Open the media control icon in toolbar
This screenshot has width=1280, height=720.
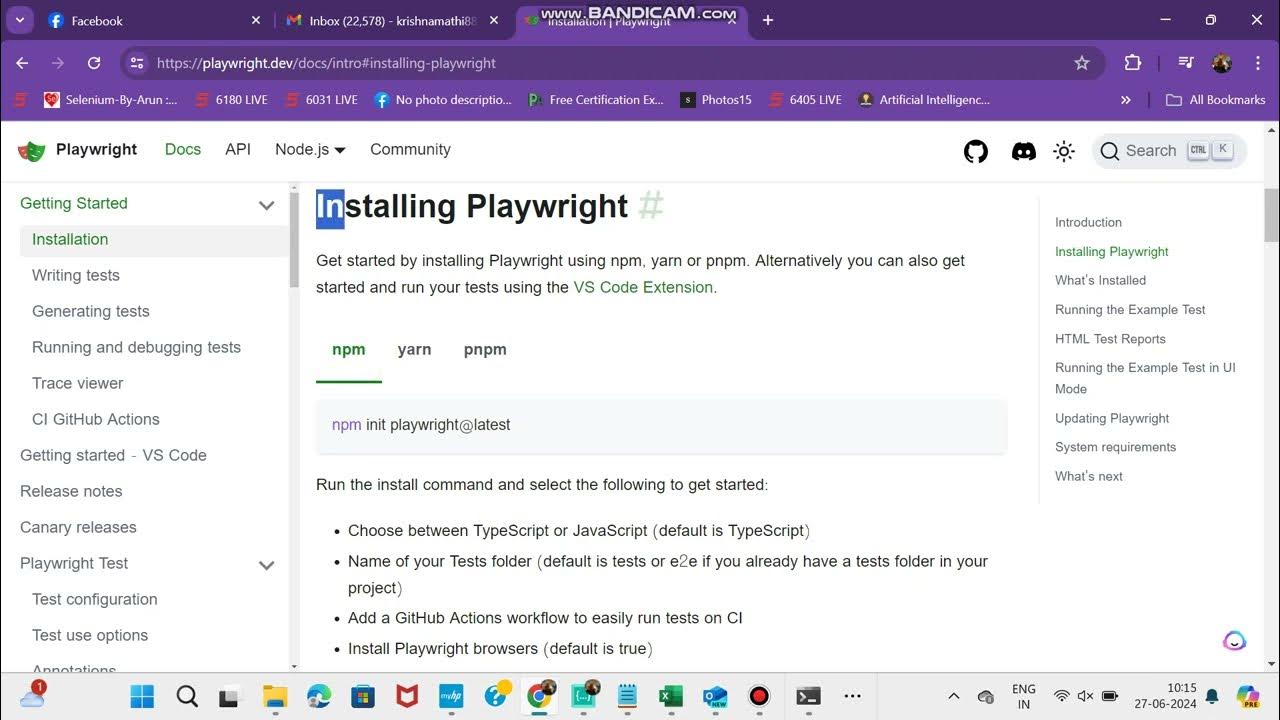[1186, 63]
